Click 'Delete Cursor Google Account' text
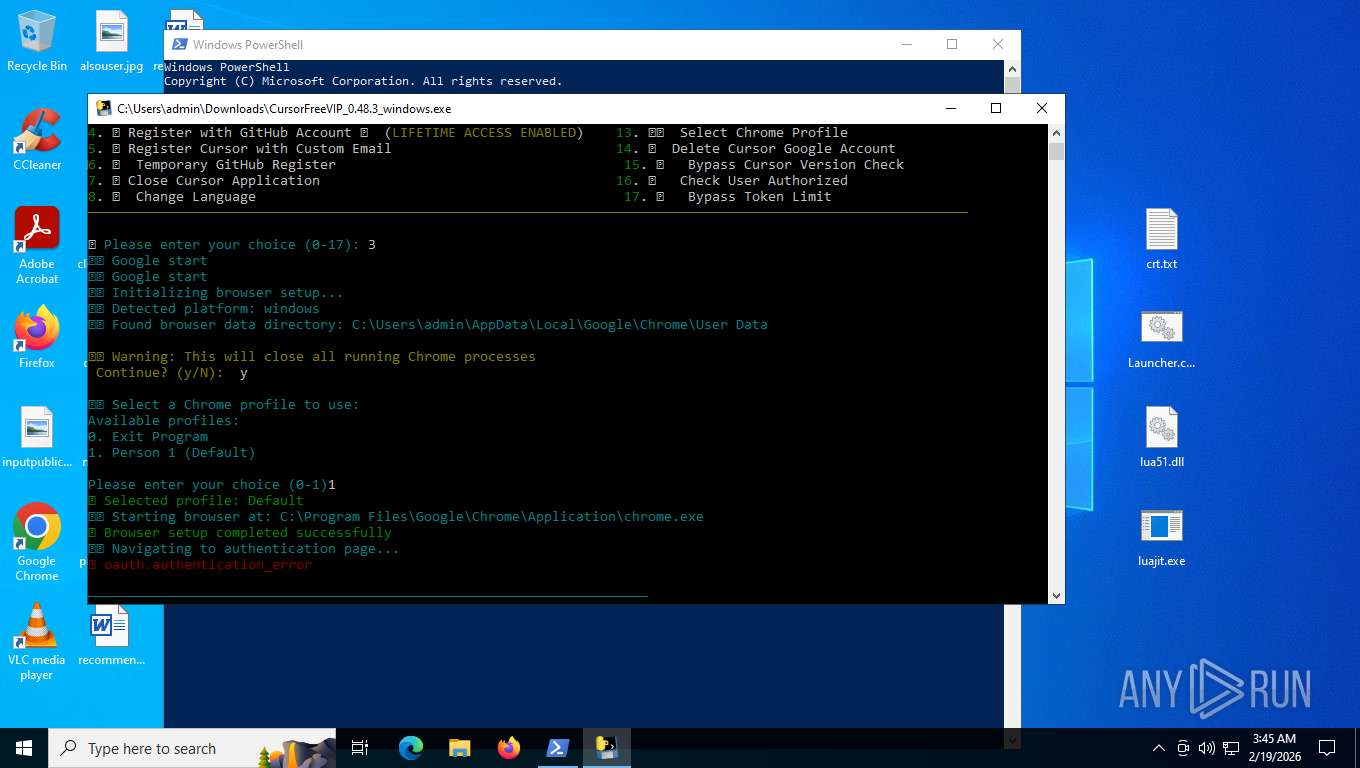Viewport: 1360px width, 768px height. point(784,149)
